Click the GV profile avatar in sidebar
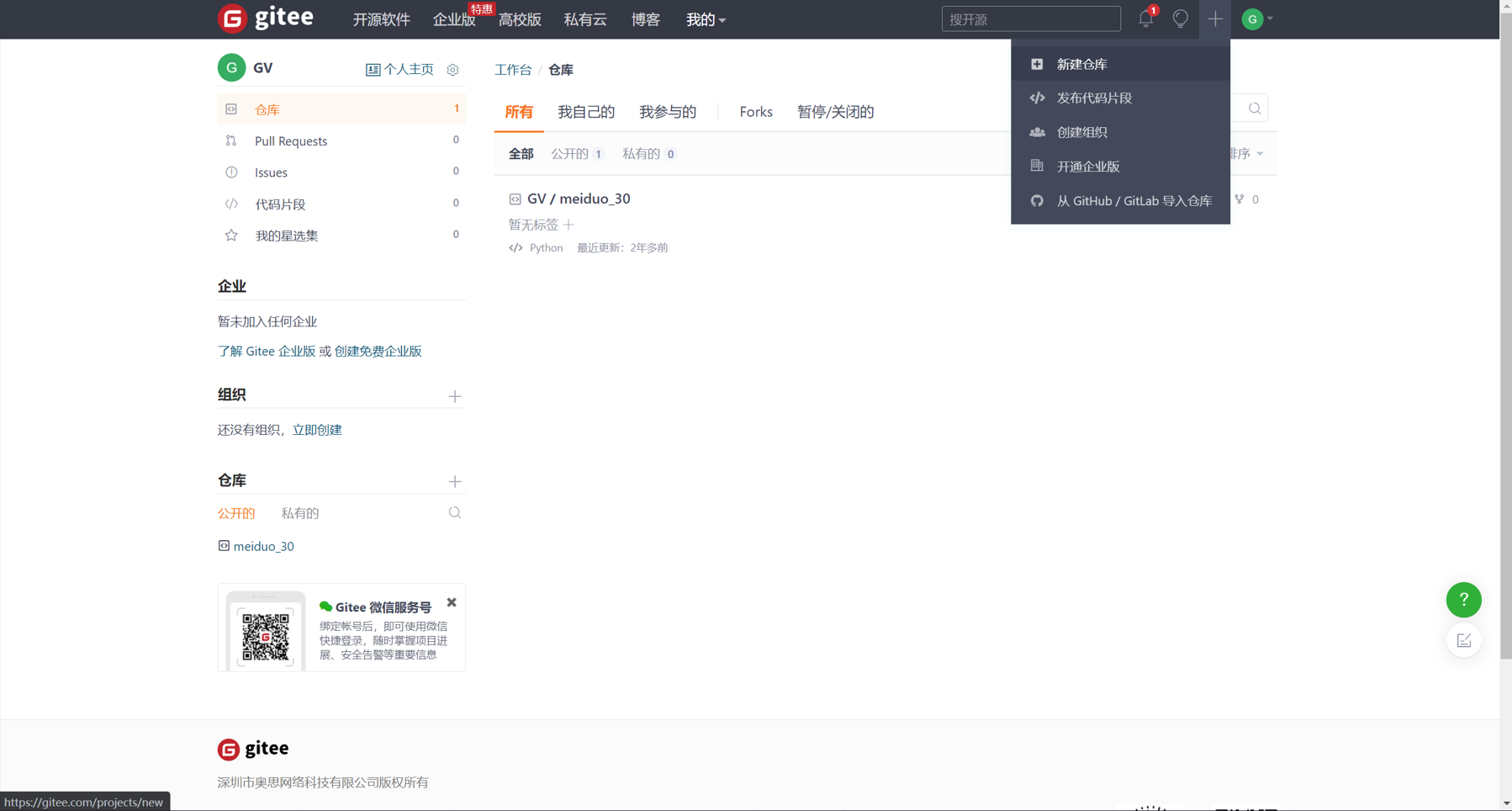Viewport: 1512px width, 811px height. 231,67
